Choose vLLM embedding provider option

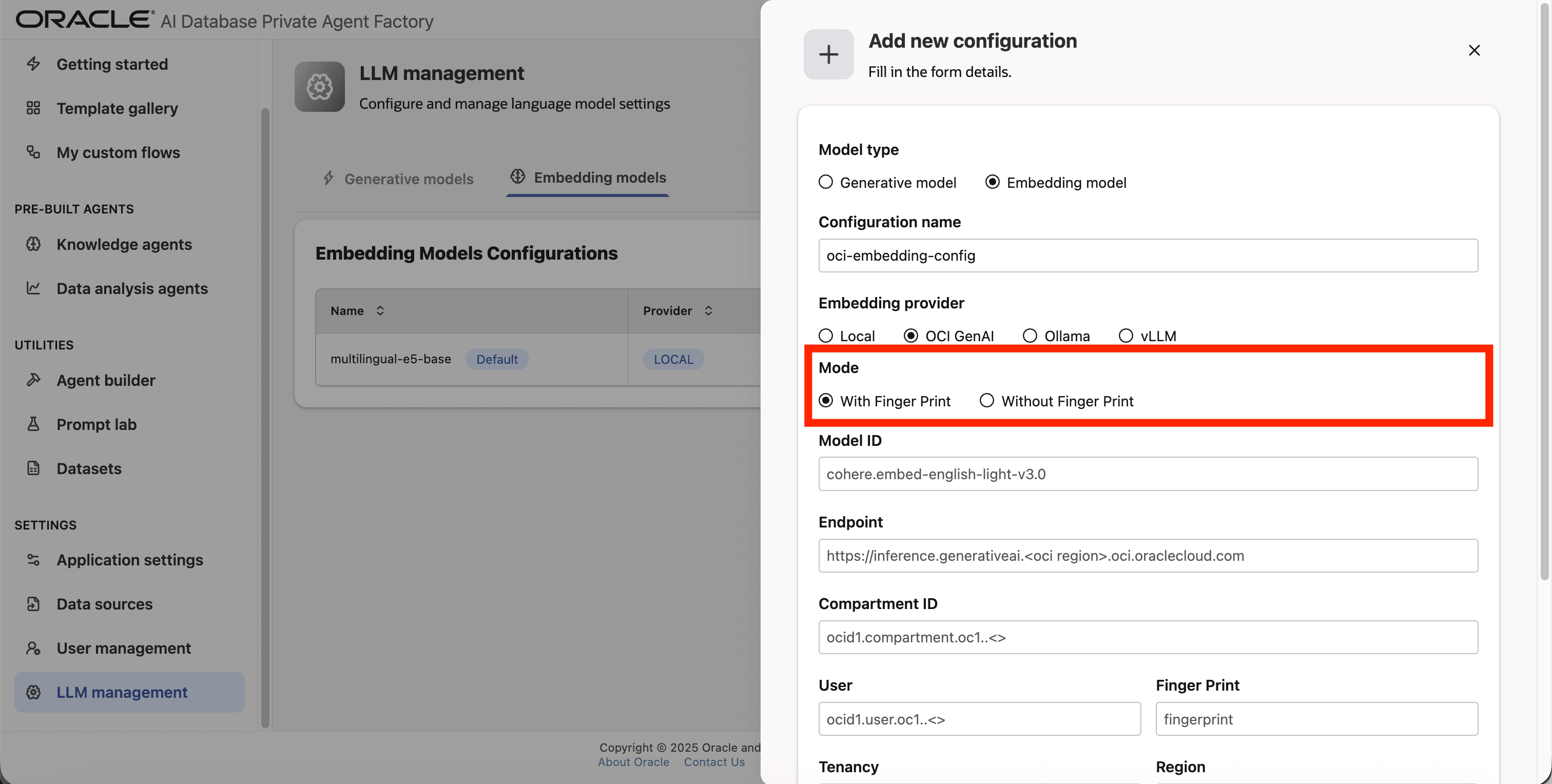pyautogui.click(x=1126, y=336)
